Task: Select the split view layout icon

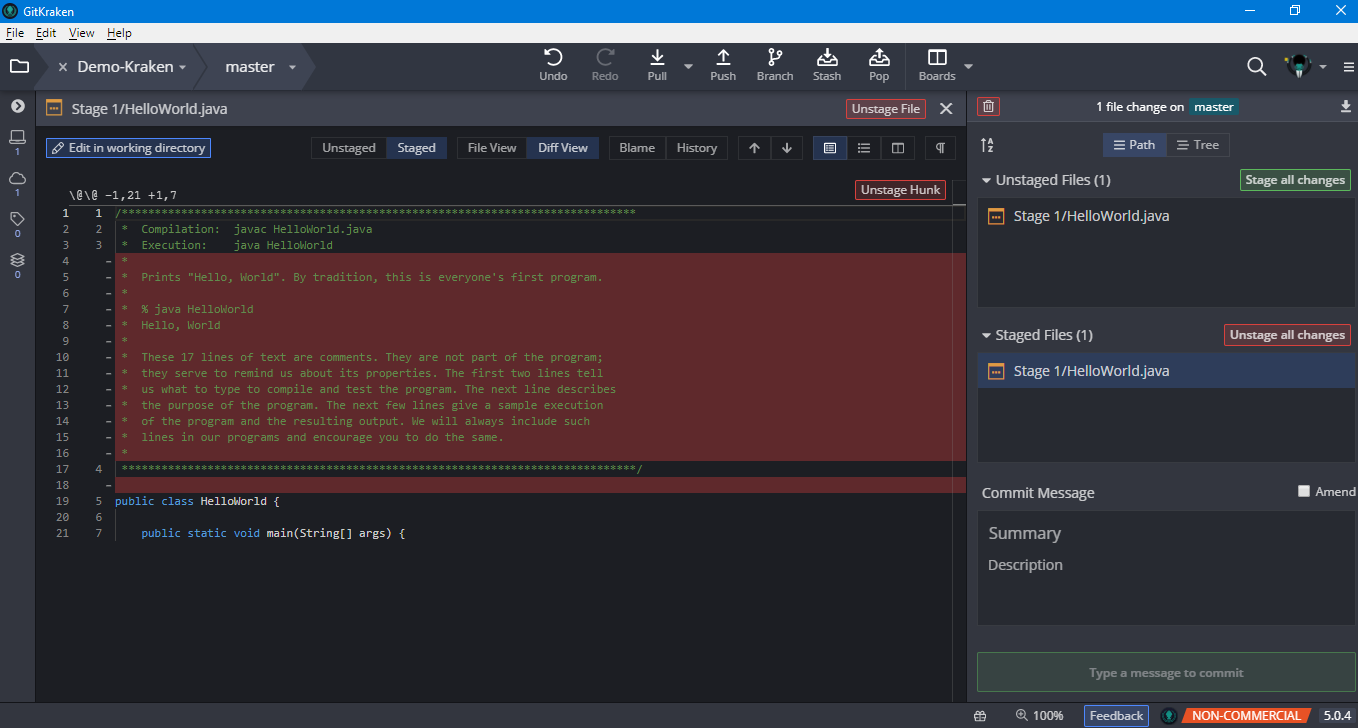Action: [898, 148]
